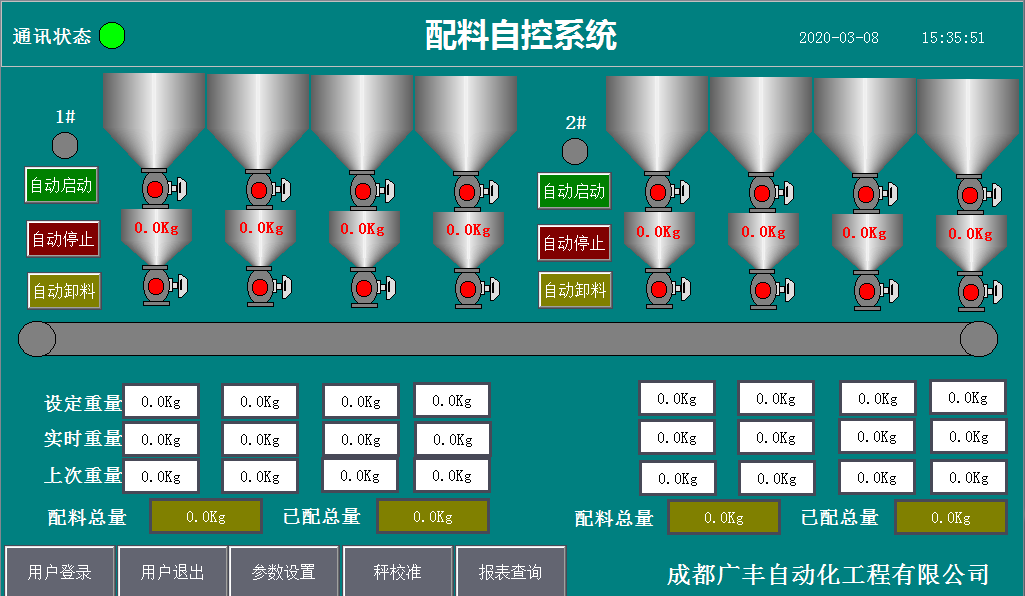Click the gray 2# status lamp
This screenshot has height=596, width=1025.
tap(575, 151)
